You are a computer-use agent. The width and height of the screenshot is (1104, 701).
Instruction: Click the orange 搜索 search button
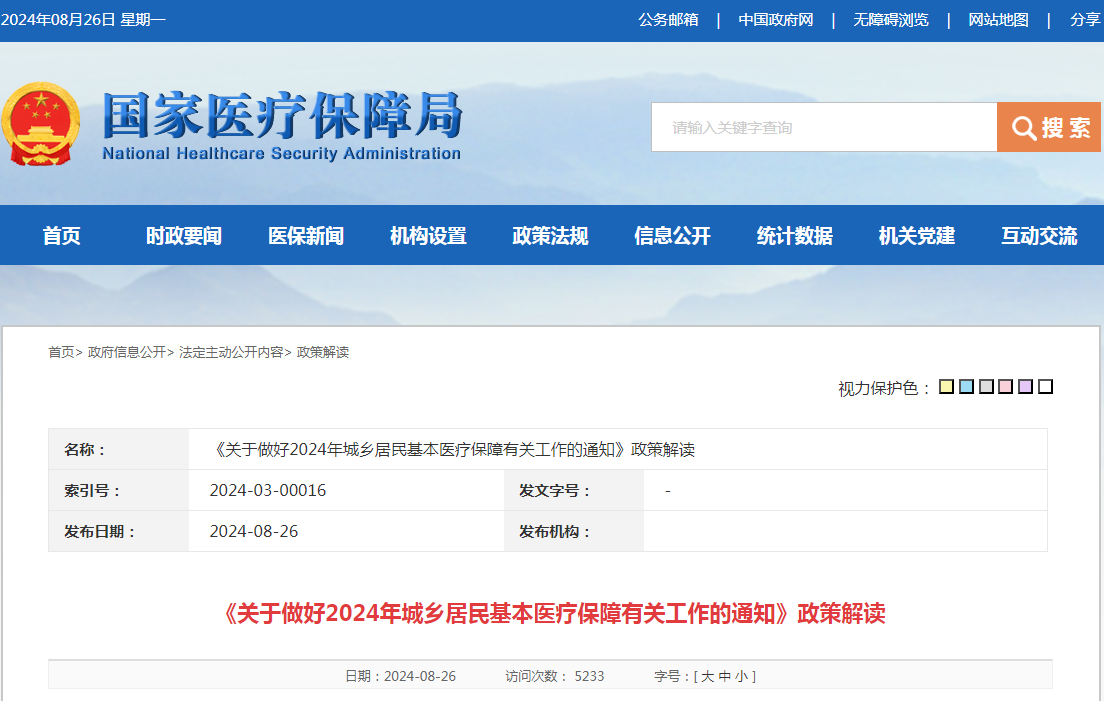coord(1049,127)
